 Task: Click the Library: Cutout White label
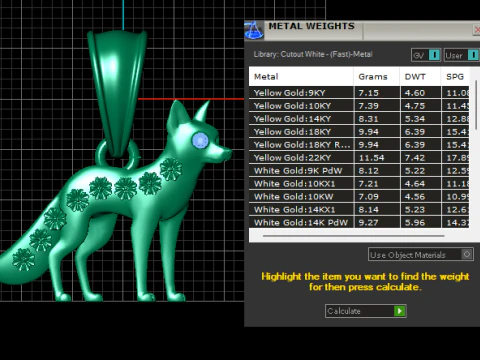(313, 54)
